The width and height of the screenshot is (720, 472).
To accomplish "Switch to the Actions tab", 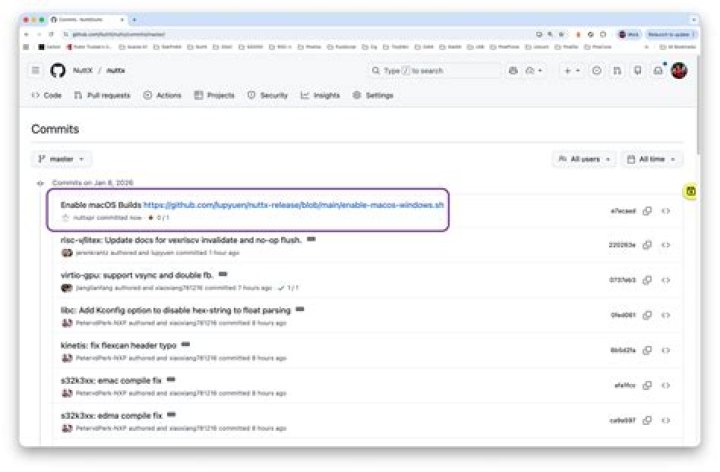I will point(163,95).
